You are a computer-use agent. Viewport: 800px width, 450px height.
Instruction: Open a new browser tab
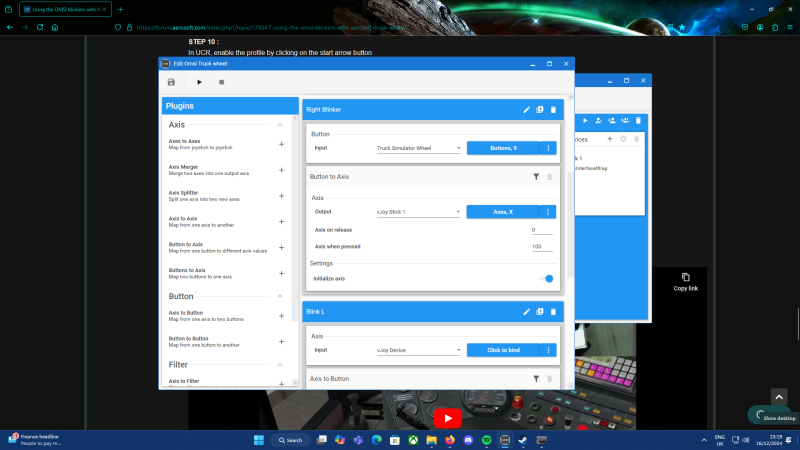tap(121, 9)
